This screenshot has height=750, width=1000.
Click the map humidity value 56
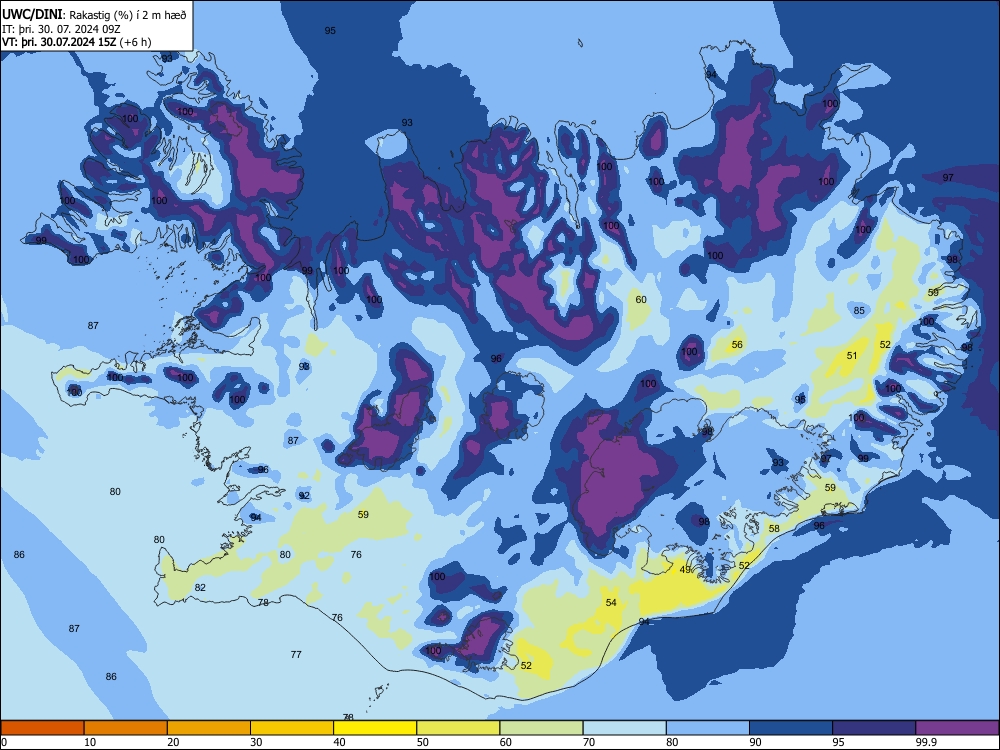tap(737, 344)
